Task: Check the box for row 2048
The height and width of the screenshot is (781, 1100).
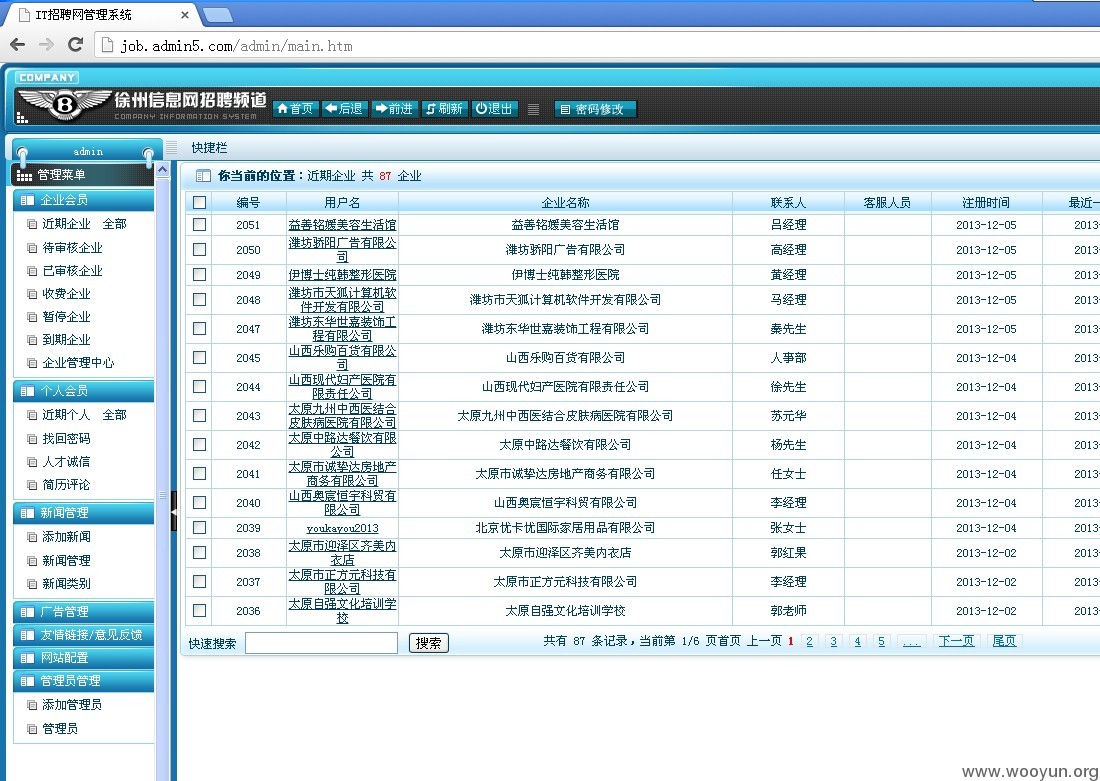Action: pyautogui.click(x=199, y=300)
